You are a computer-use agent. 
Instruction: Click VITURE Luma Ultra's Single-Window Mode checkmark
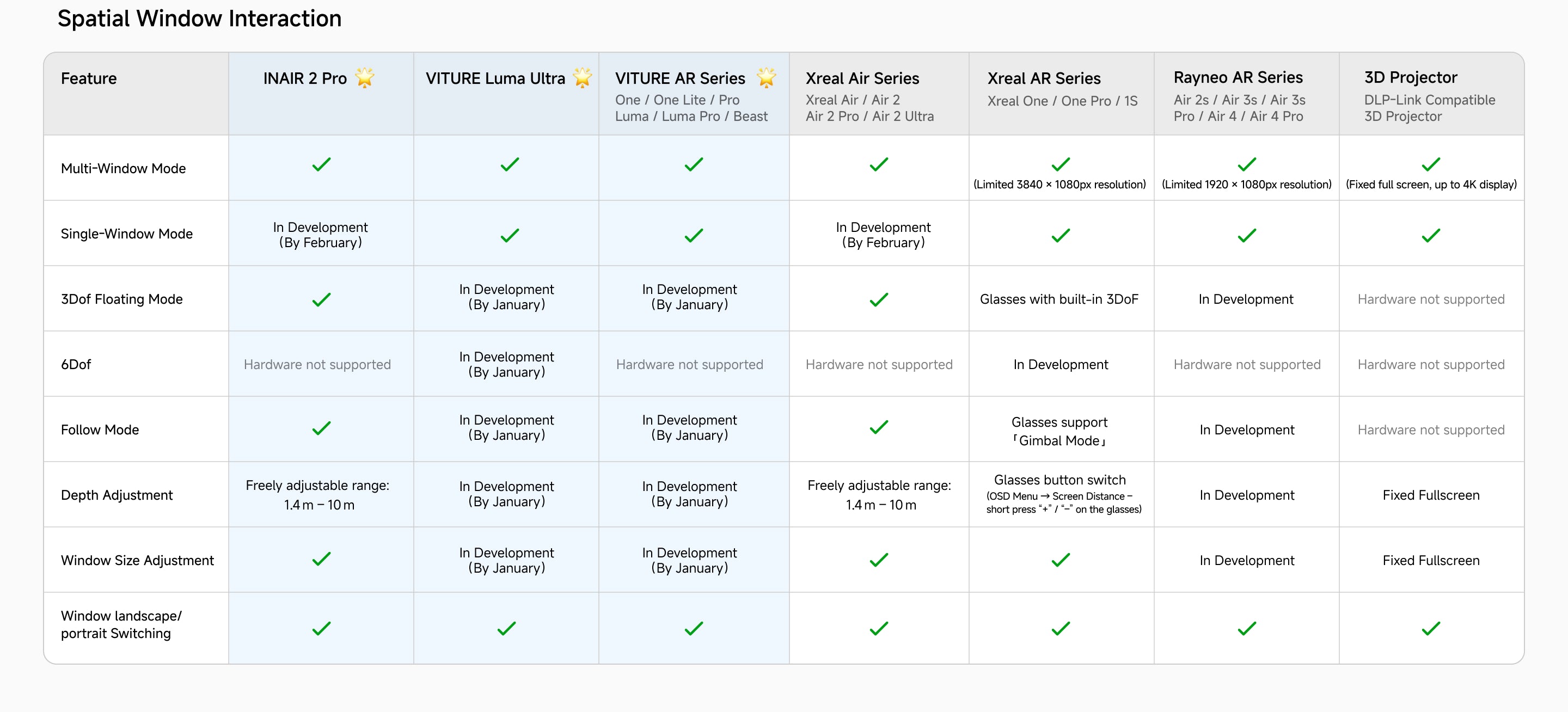[510, 236]
